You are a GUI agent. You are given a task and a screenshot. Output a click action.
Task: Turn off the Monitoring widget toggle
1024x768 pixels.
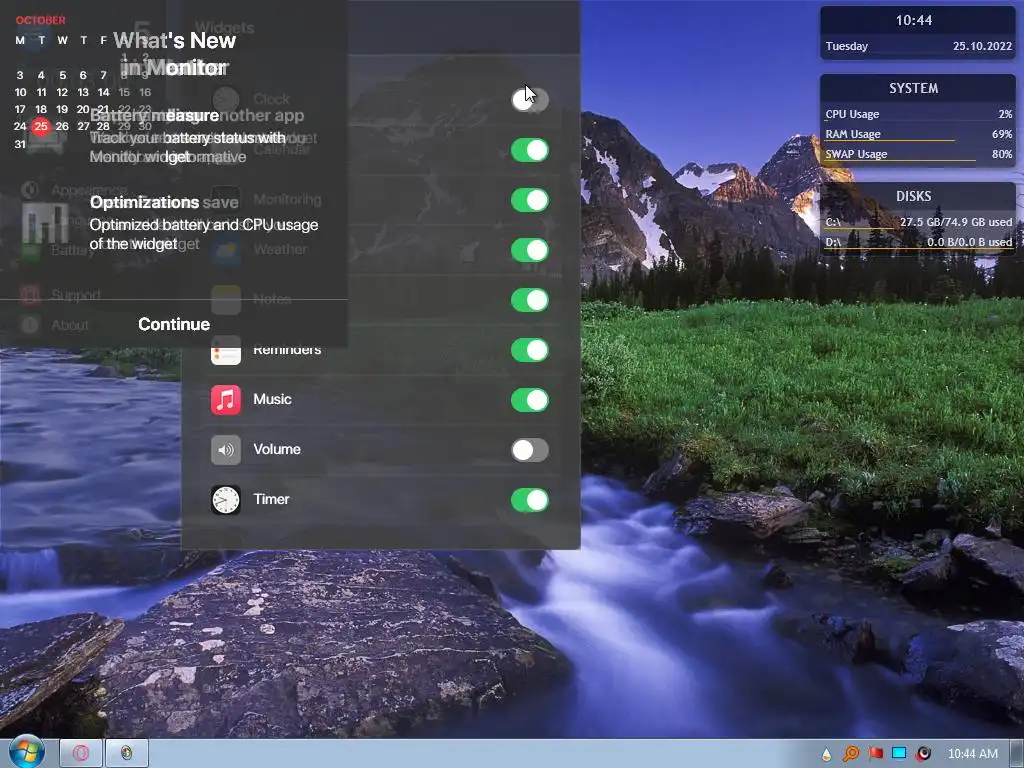coord(530,200)
